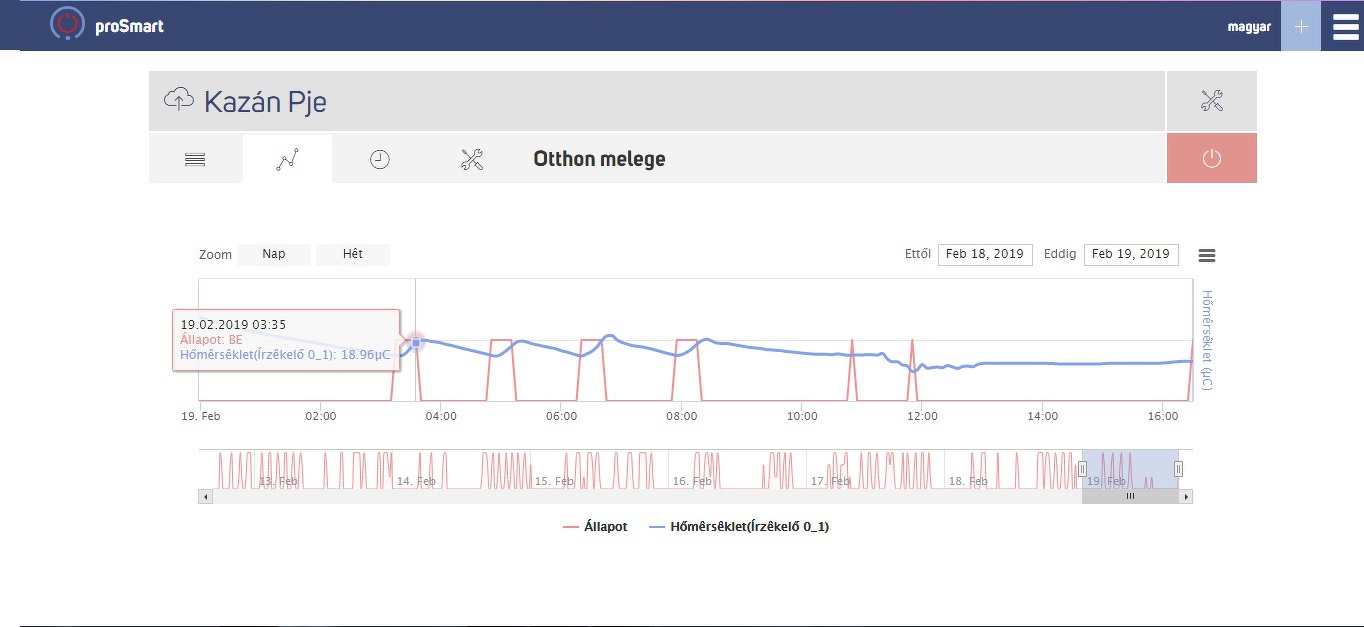Click the navigator scrollbar left arrow
The height and width of the screenshot is (627, 1364).
205,496
